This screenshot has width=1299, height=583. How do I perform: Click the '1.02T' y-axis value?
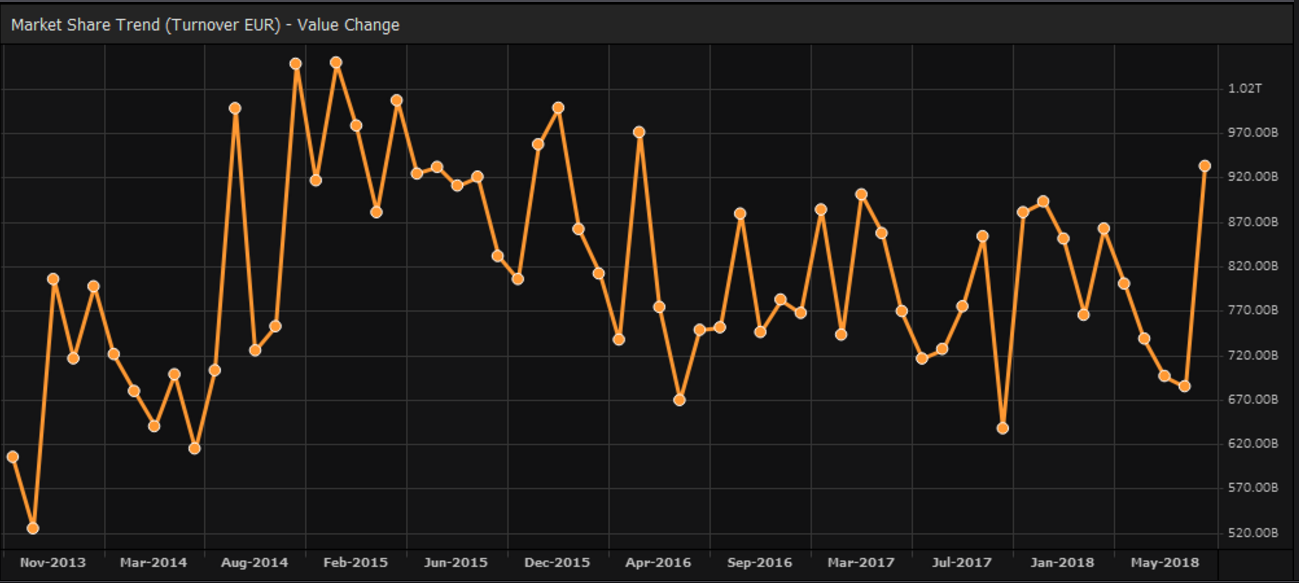[x=1245, y=89]
